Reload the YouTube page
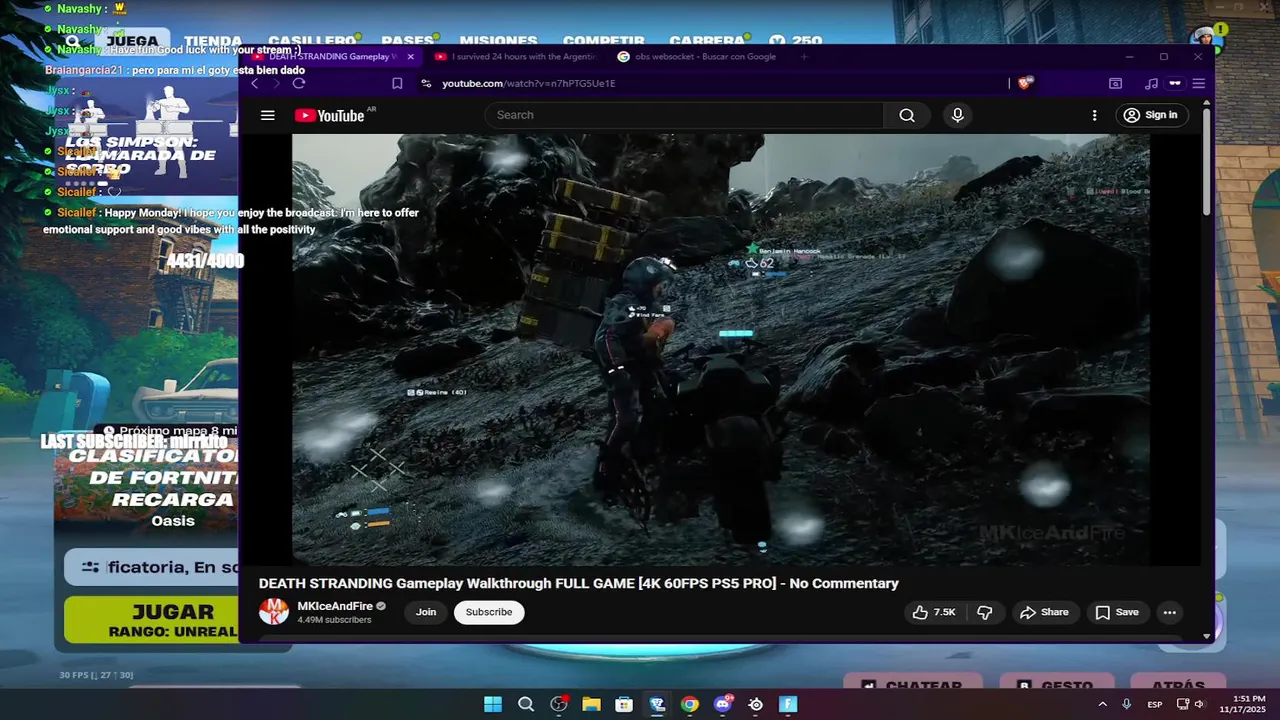 (x=299, y=83)
